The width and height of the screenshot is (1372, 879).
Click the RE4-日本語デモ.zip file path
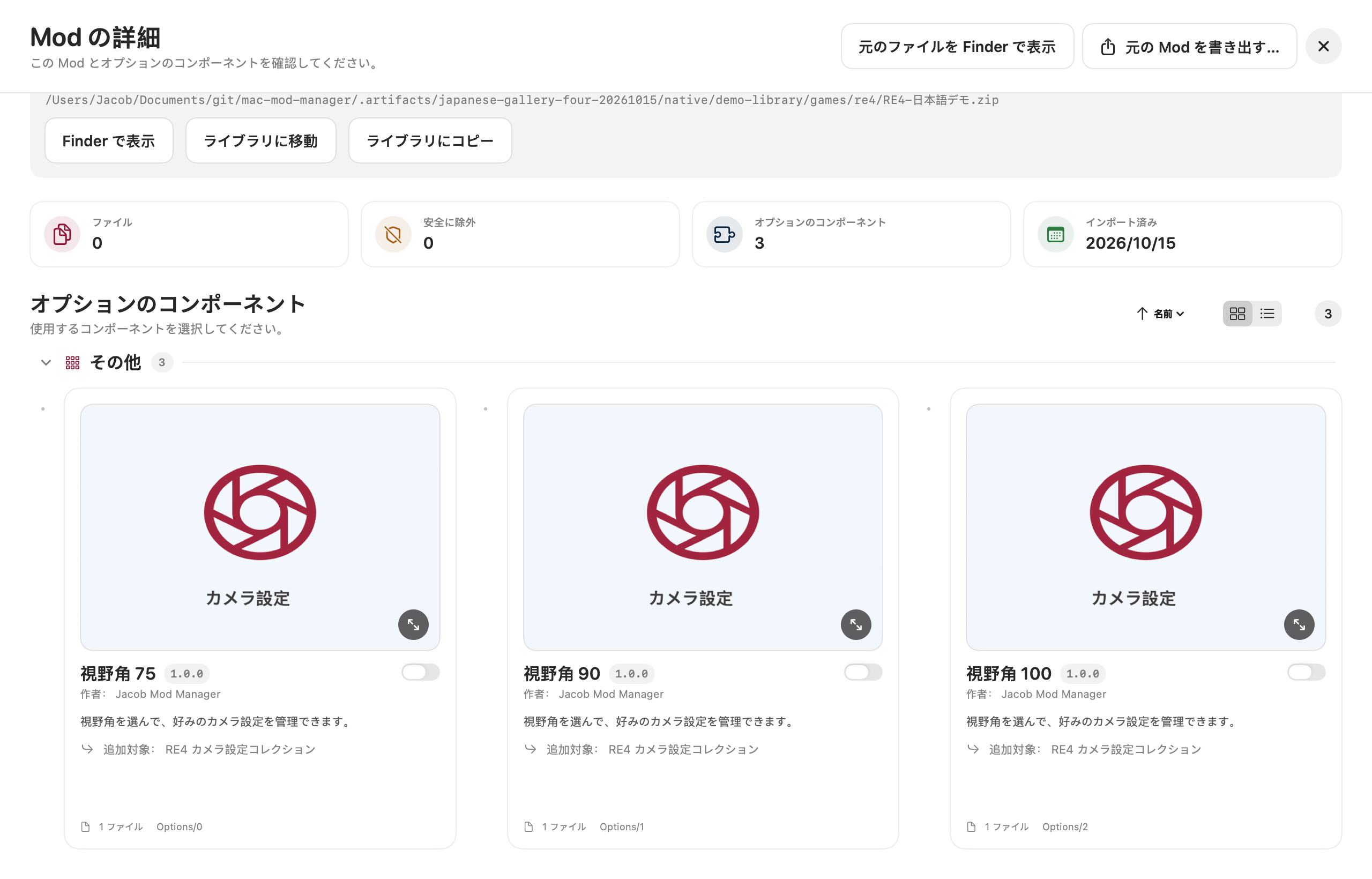[x=522, y=100]
